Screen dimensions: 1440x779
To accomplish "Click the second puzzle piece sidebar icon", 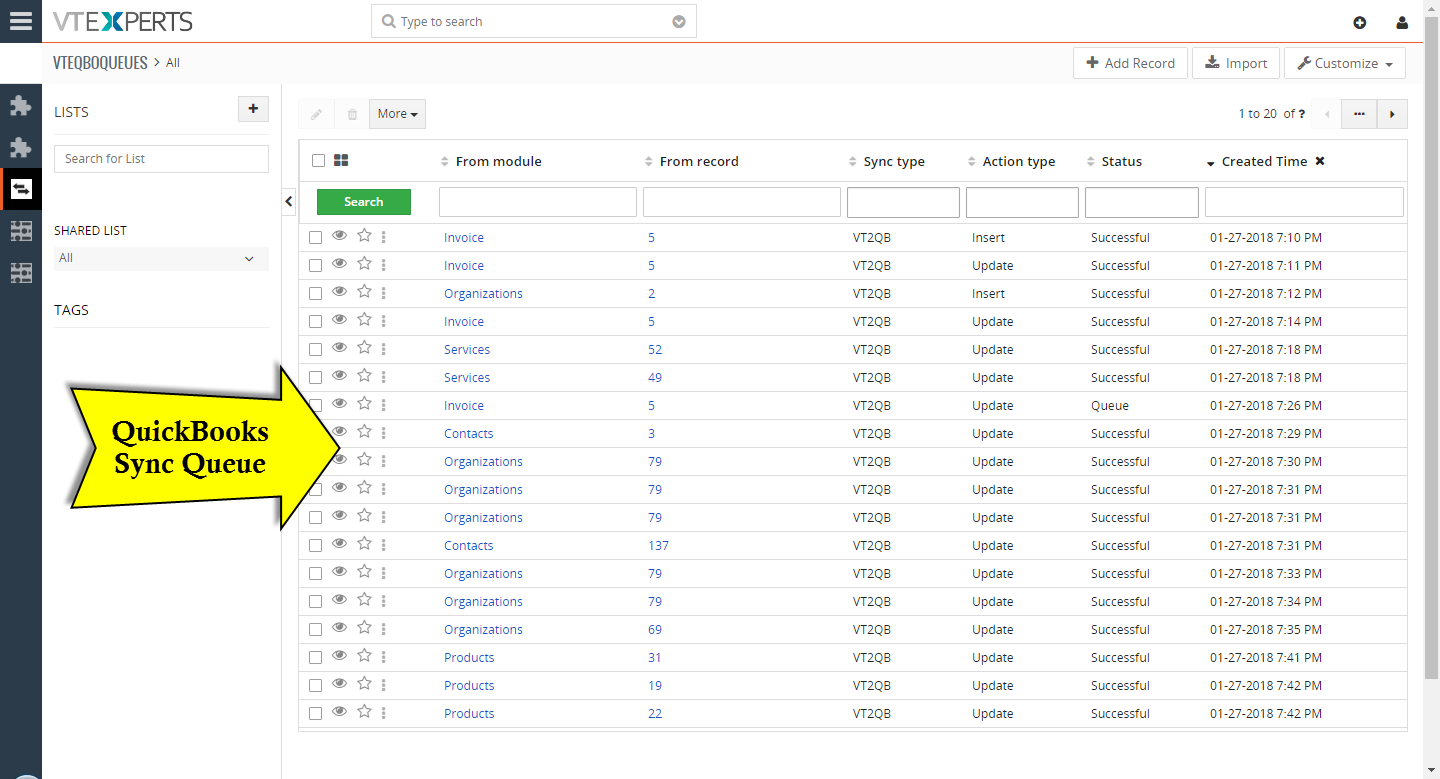I will point(20,148).
